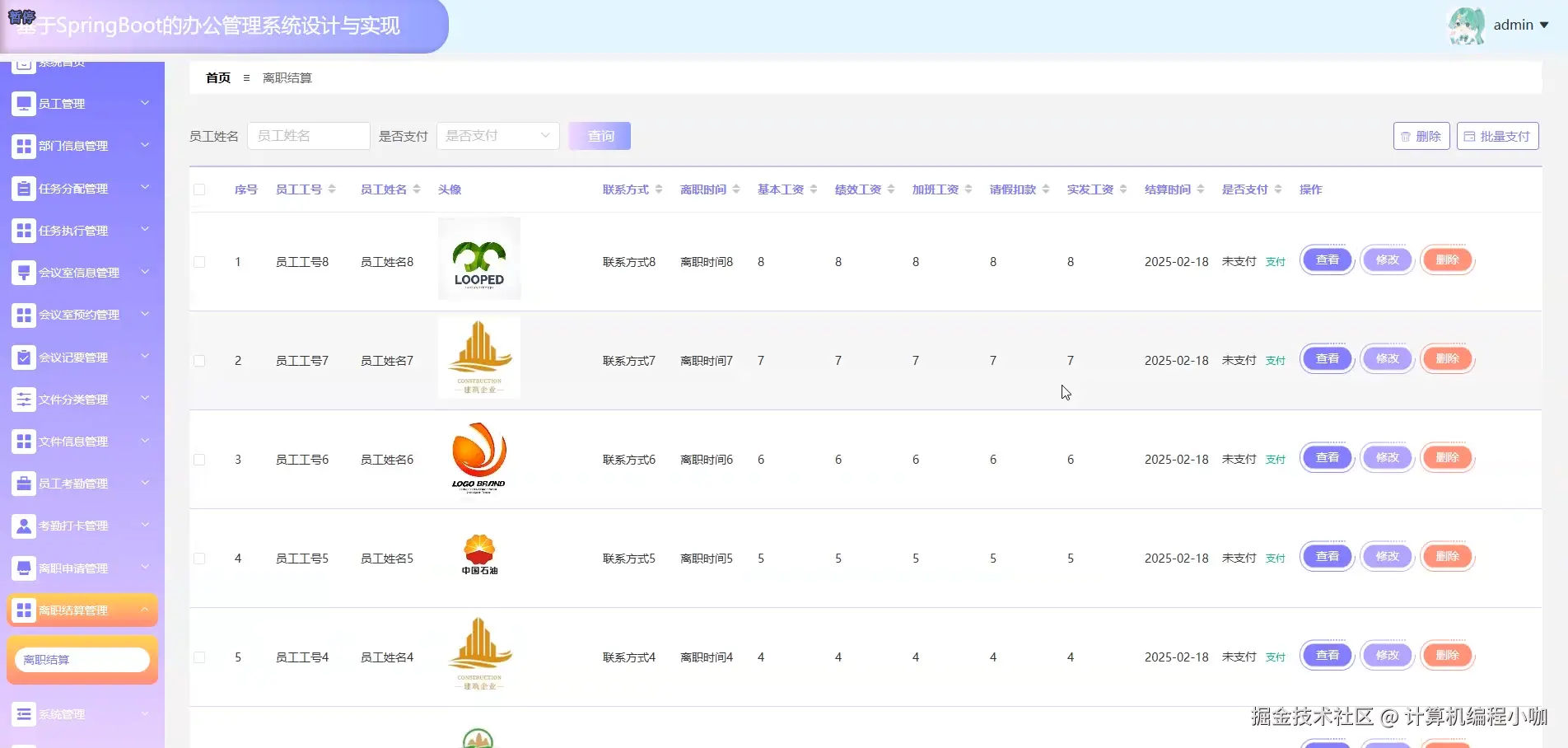Click the 会议室预约管理 grid icon
Screen dimensions: 1568x748
[24, 315]
